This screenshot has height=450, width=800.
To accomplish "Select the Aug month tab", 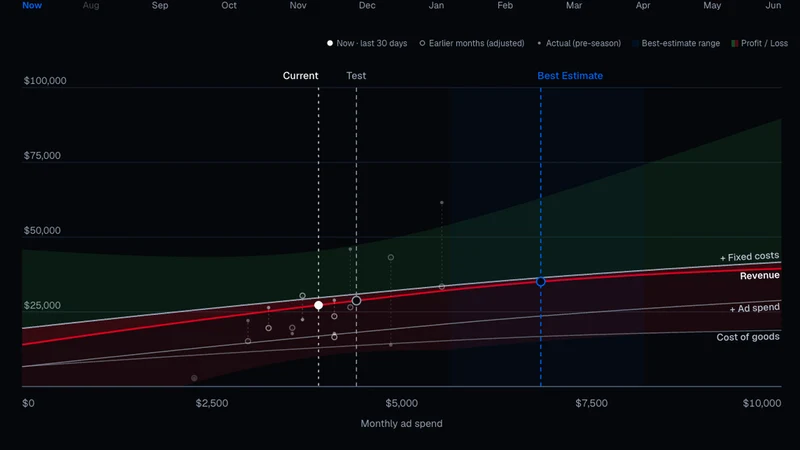I will point(91,5).
